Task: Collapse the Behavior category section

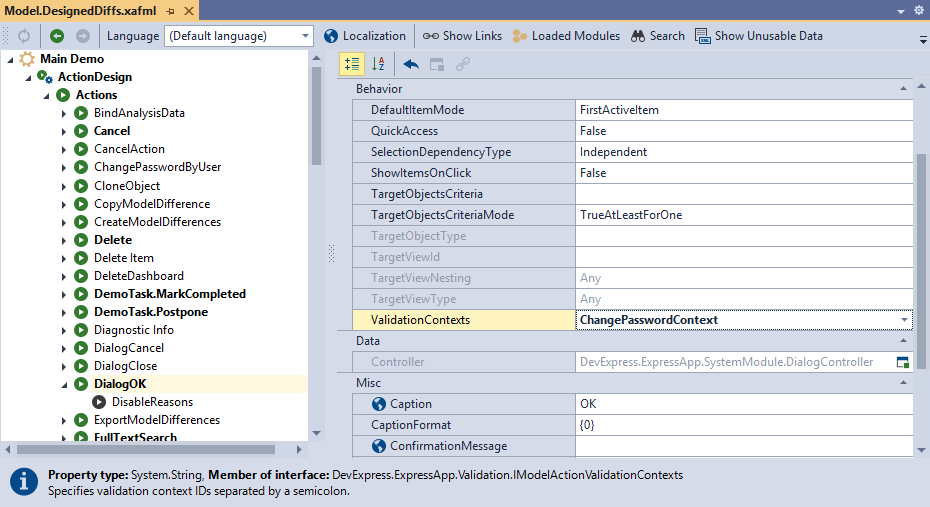Action: [904, 89]
